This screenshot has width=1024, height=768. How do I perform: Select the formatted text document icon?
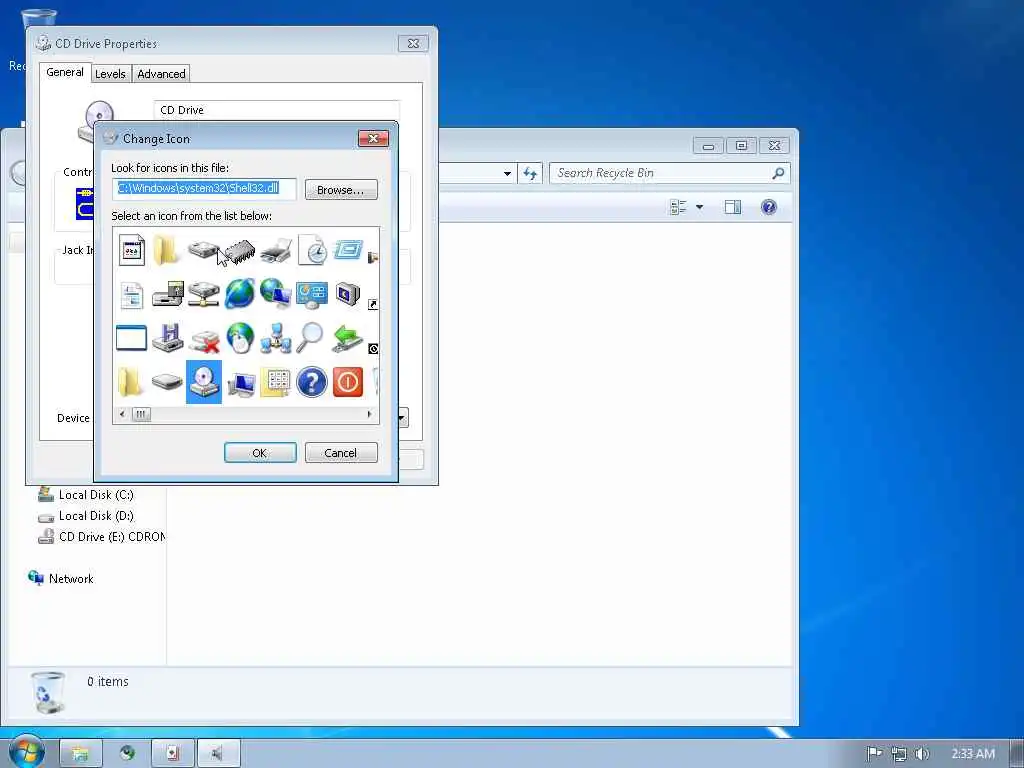(131, 295)
